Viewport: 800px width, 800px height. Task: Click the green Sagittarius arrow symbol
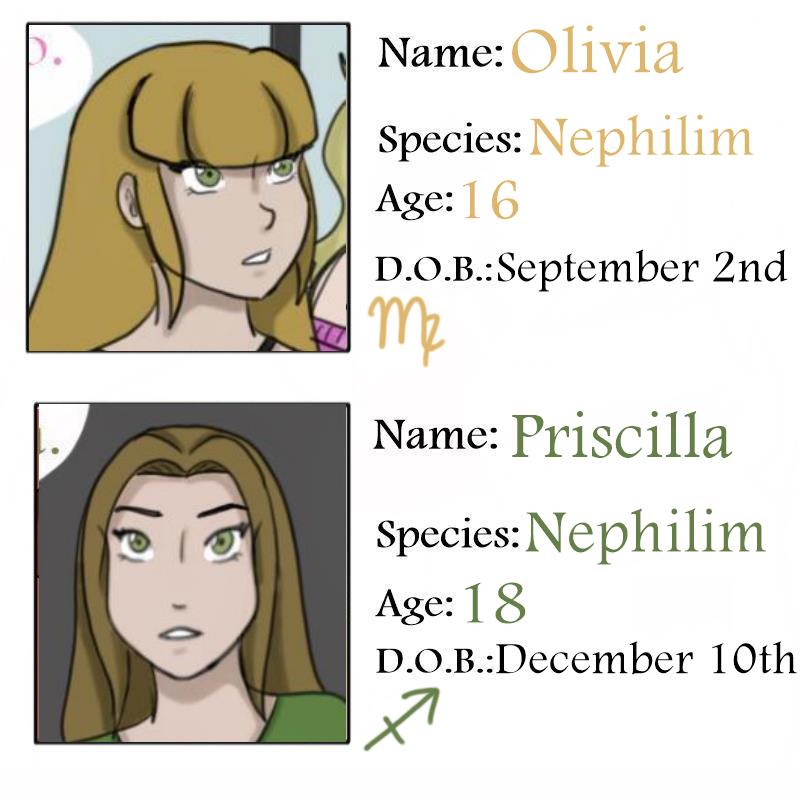tap(402, 718)
